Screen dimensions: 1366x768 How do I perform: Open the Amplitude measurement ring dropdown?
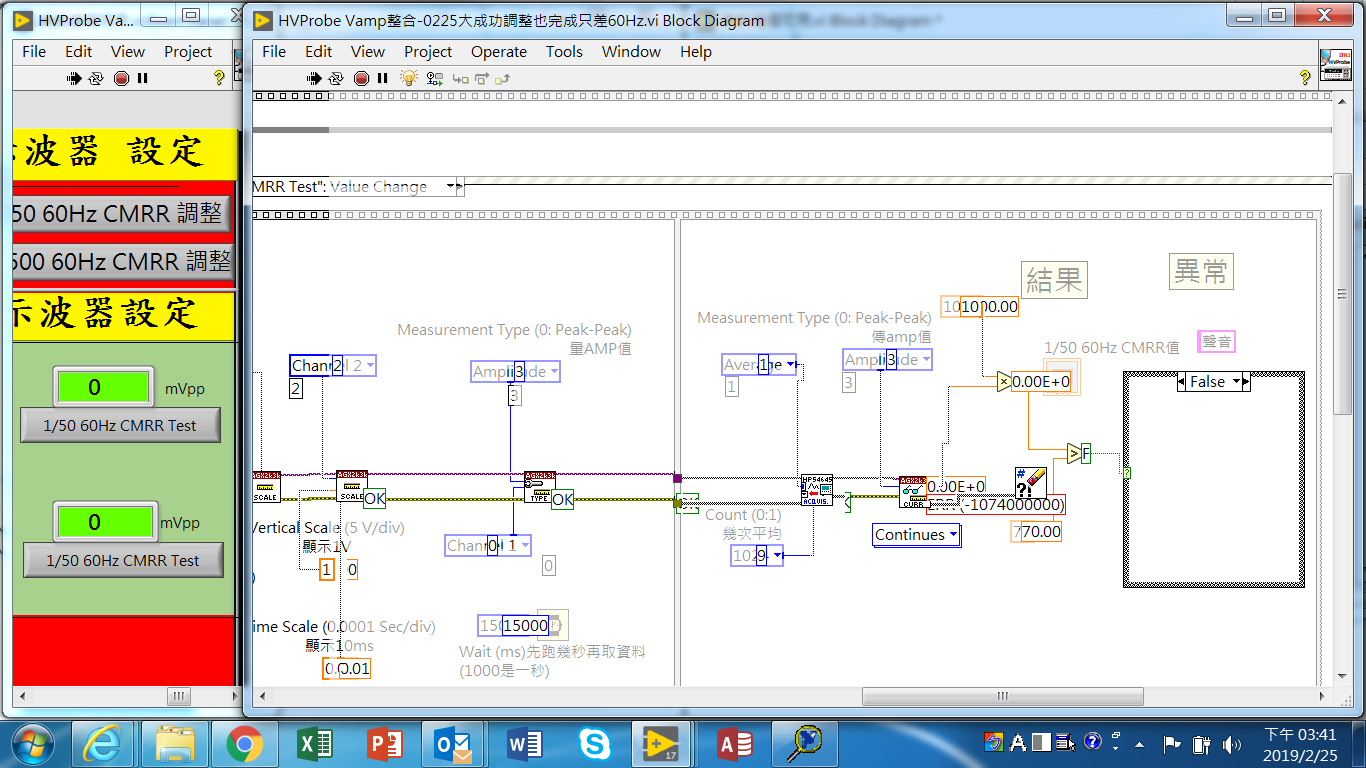553,371
